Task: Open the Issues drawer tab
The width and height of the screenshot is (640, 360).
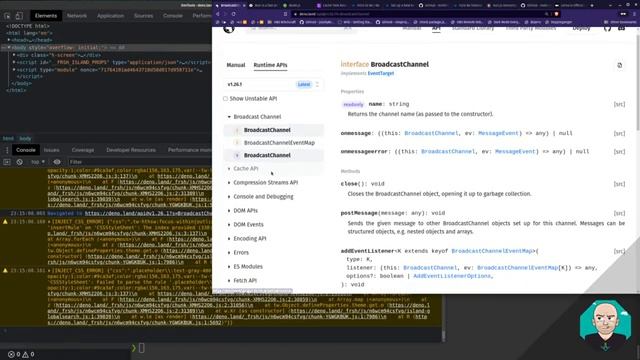Action: [51, 150]
